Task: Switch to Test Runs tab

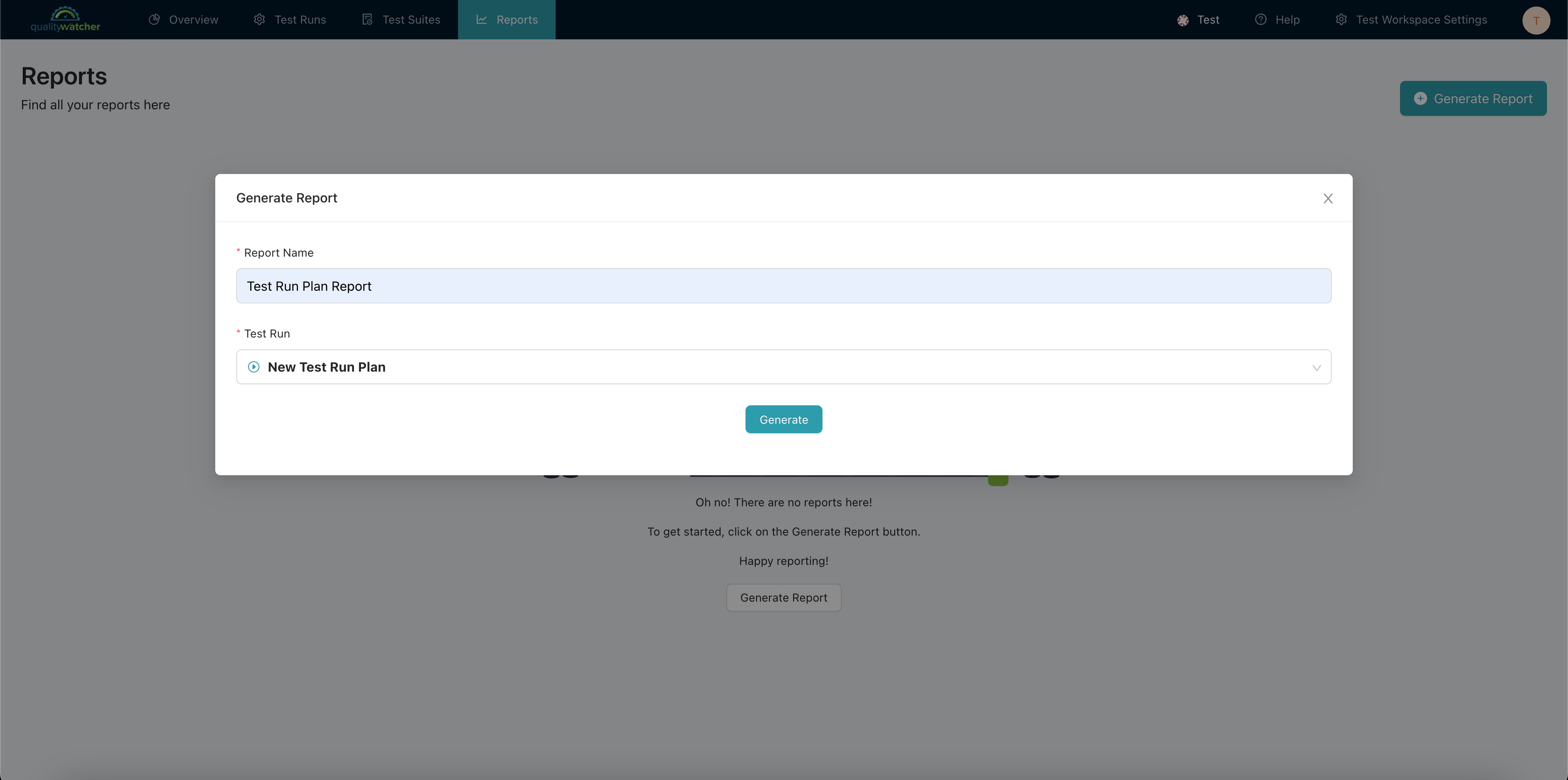Action: (x=300, y=19)
